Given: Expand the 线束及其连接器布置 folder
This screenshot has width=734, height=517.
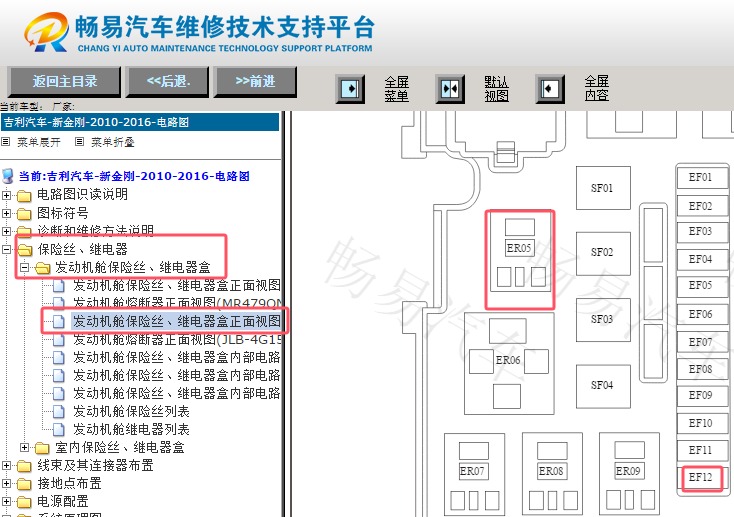Looking at the screenshot, I should point(7,465).
